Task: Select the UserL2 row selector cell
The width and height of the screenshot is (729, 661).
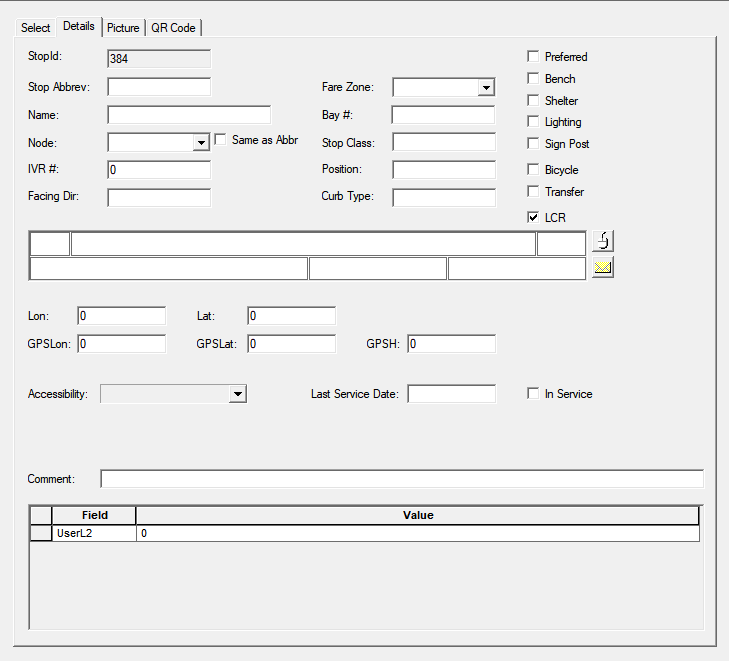Action: tap(41, 533)
